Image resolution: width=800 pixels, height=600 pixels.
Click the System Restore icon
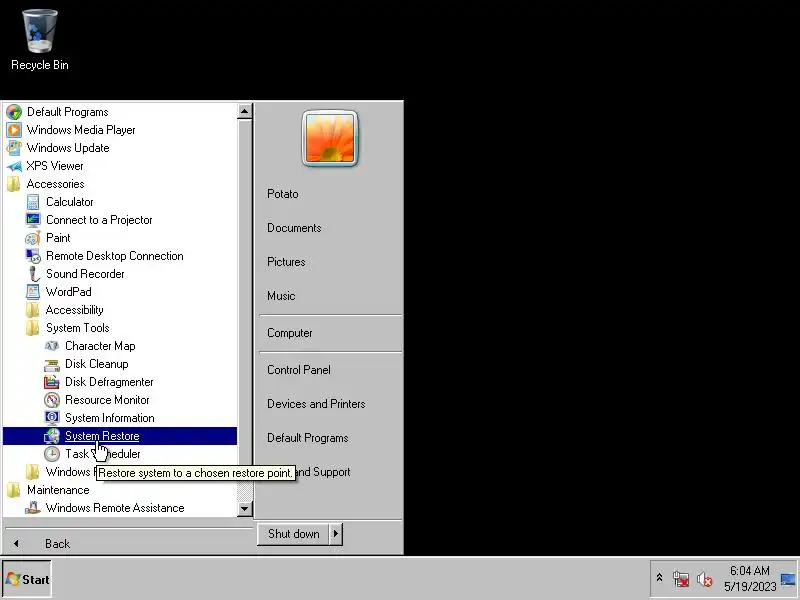click(x=52, y=436)
